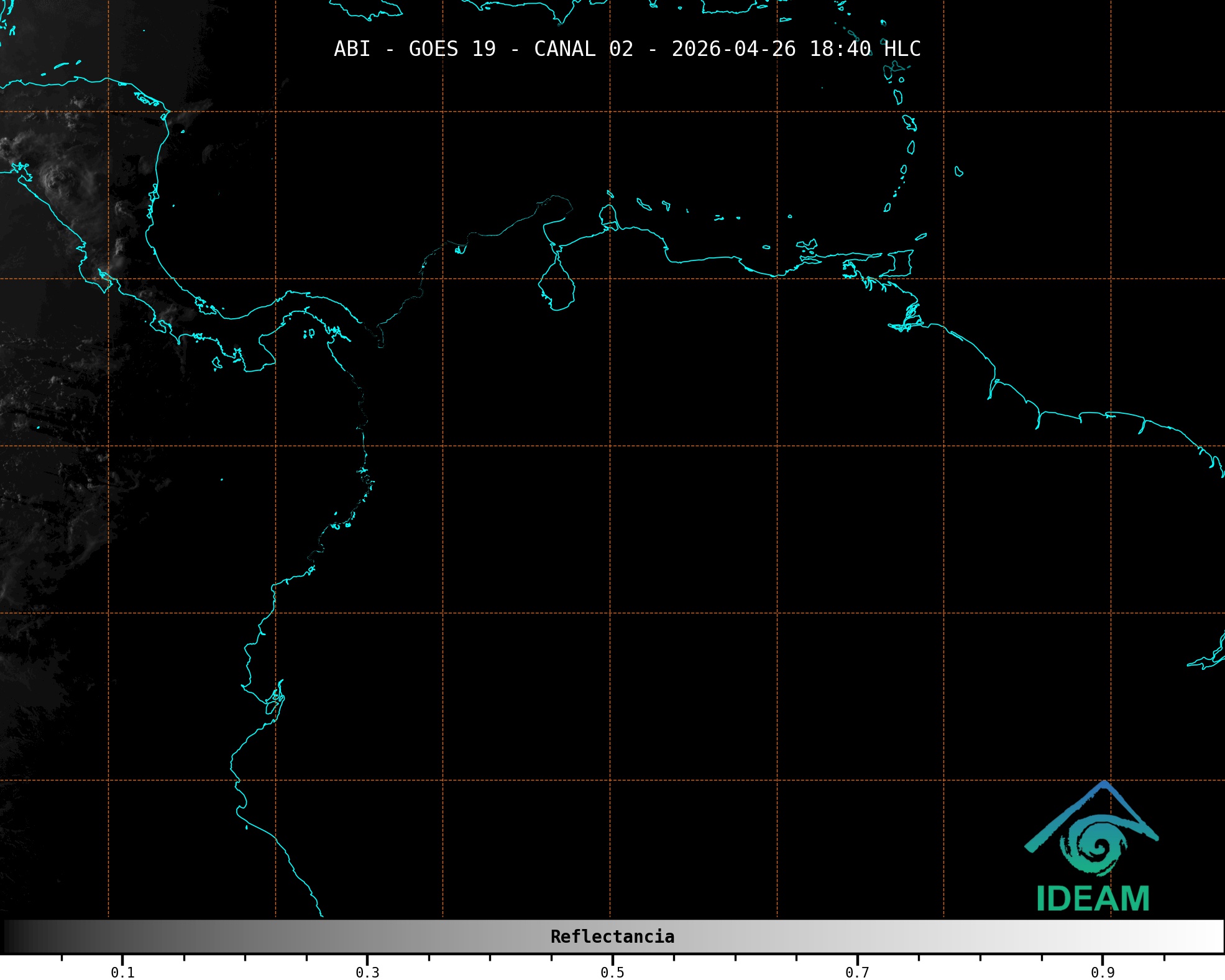Click the 18:40 HLC time in the title
The height and width of the screenshot is (980, 1225).
coord(865,49)
